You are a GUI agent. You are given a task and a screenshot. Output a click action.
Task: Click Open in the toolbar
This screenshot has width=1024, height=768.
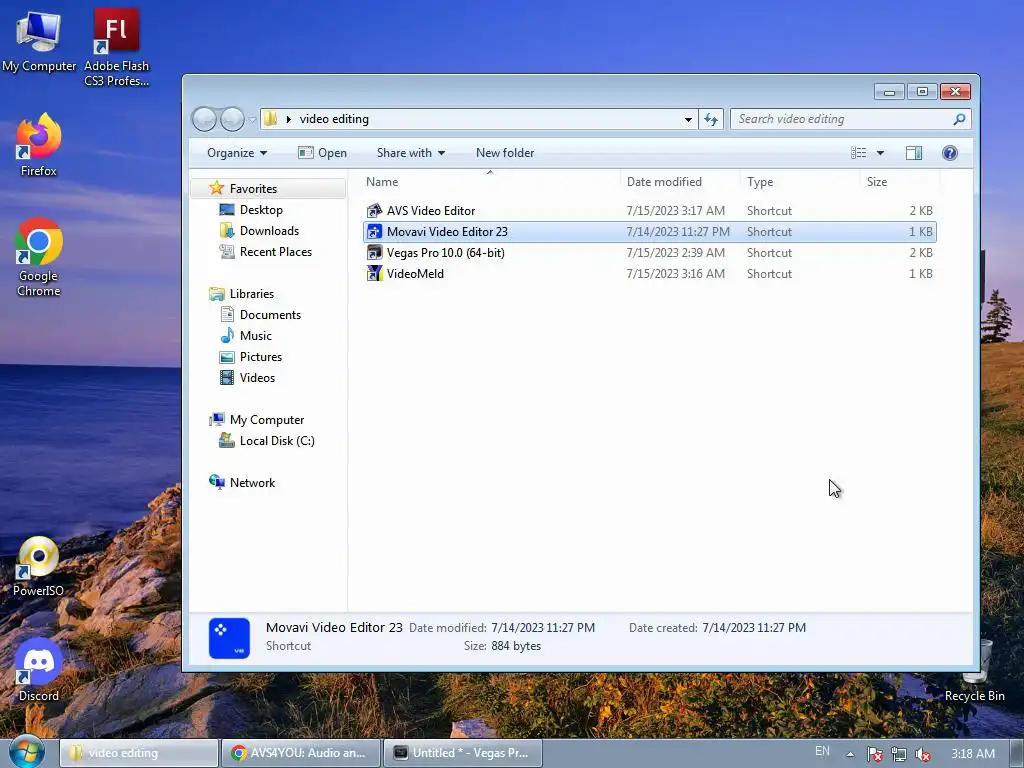click(x=323, y=153)
